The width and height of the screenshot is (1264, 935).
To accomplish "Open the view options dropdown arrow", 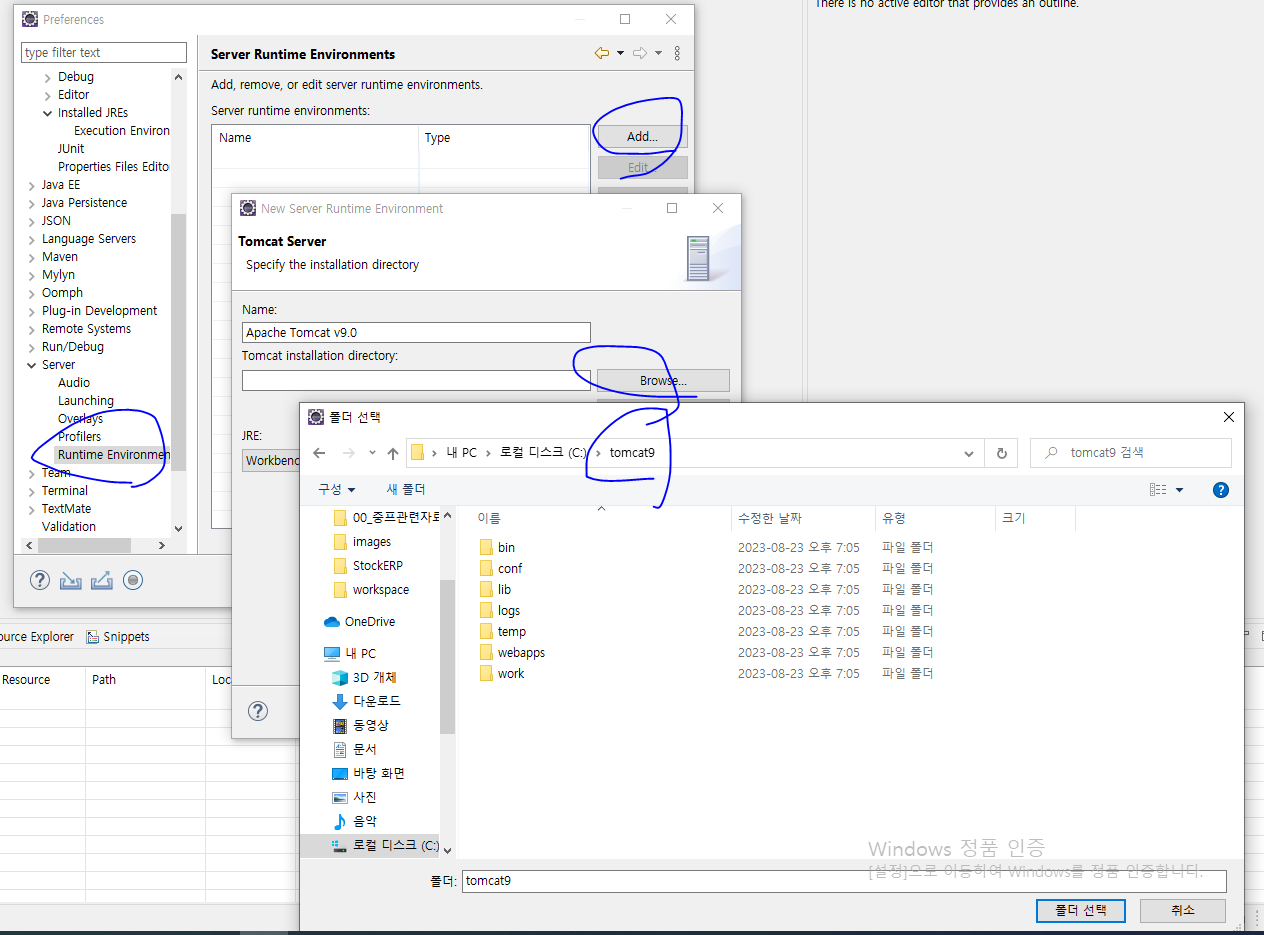I will 1179,490.
